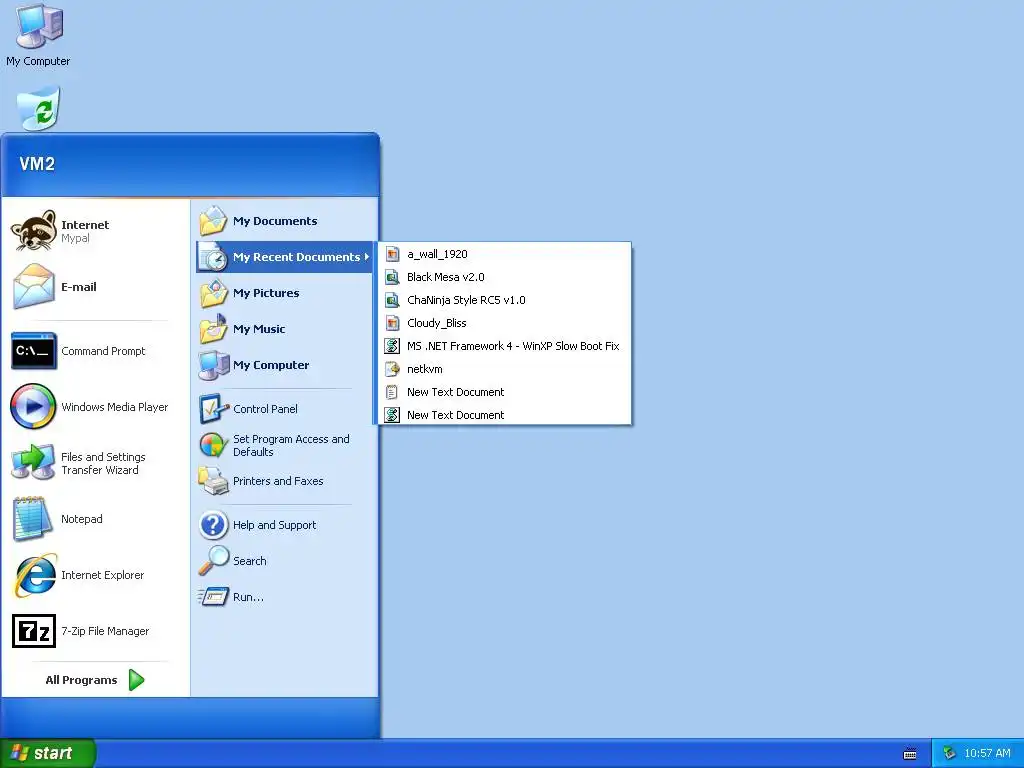The width and height of the screenshot is (1024, 768).
Task: Click Windows Media Player text label
Action: click(x=115, y=407)
